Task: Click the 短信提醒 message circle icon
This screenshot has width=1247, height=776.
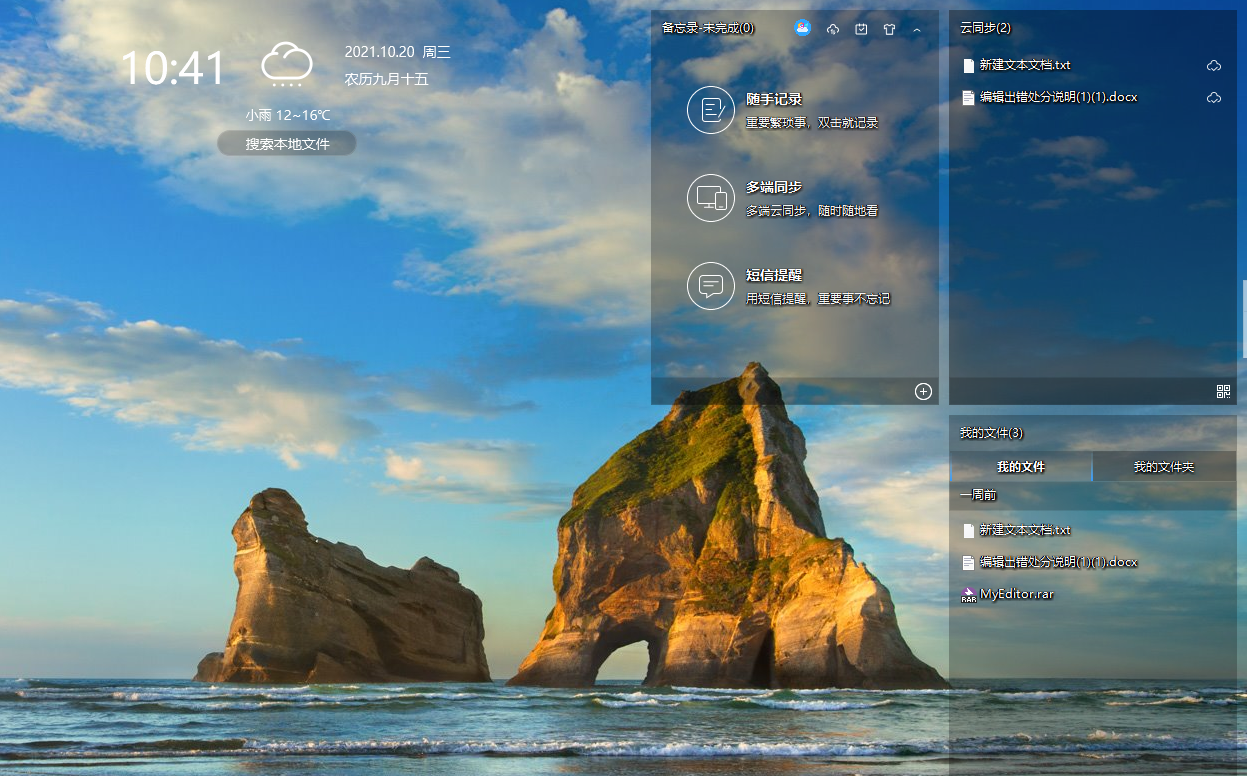Action: 711,286
